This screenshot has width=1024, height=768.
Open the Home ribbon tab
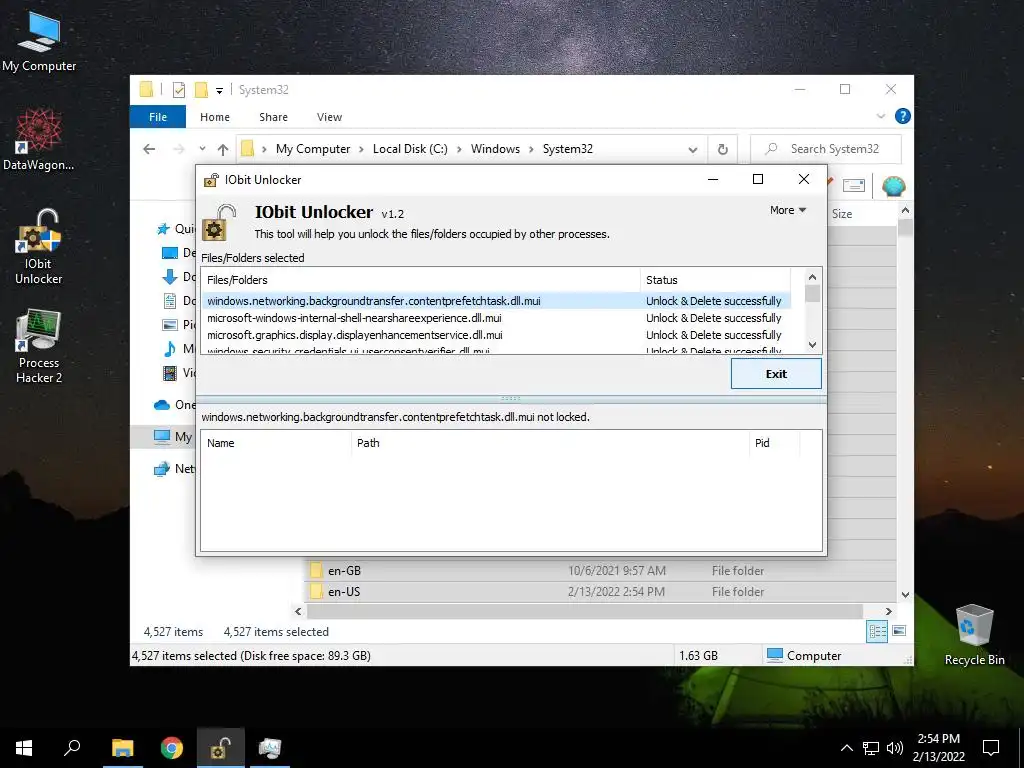point(215,117)
